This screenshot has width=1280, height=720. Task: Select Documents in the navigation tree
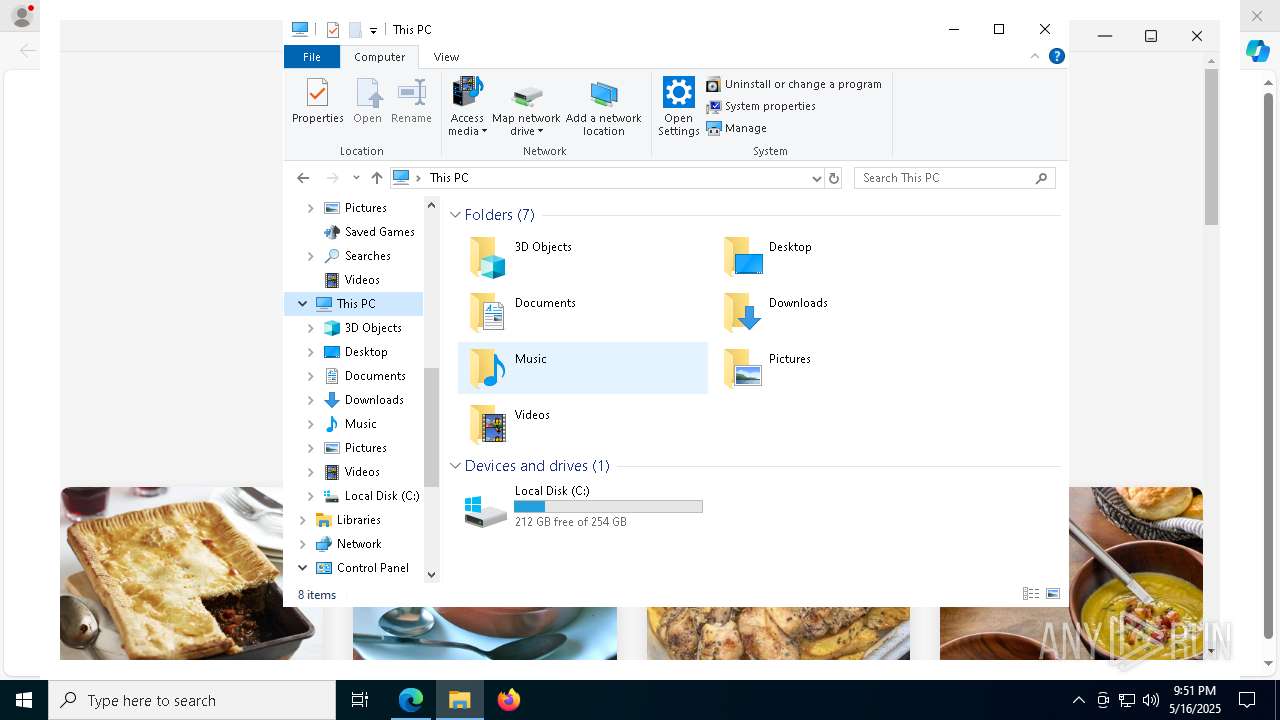(x=364, y=376)
